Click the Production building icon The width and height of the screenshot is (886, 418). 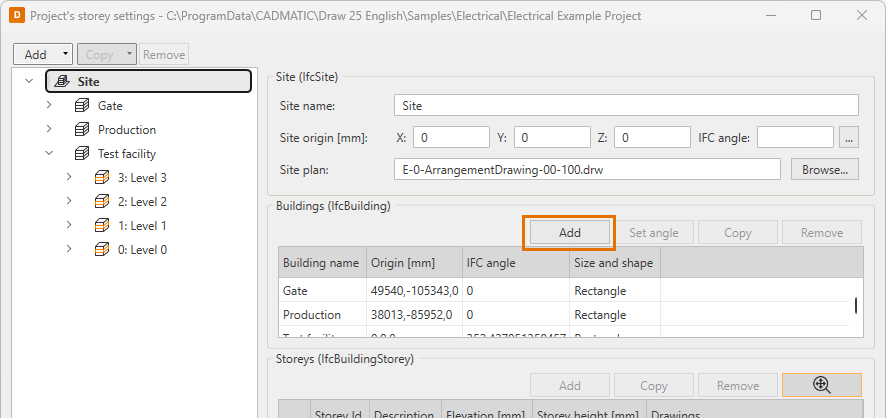82,130
